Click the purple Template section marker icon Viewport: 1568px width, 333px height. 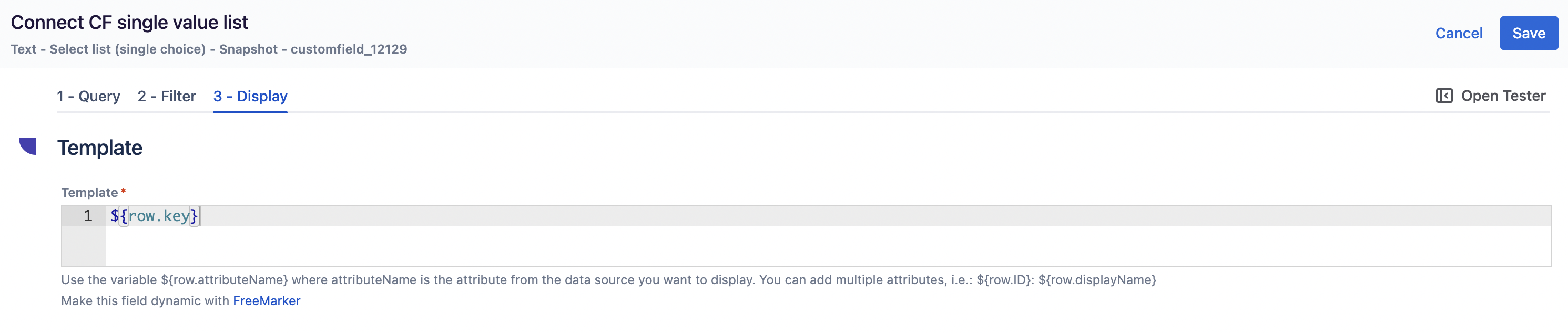28,147
